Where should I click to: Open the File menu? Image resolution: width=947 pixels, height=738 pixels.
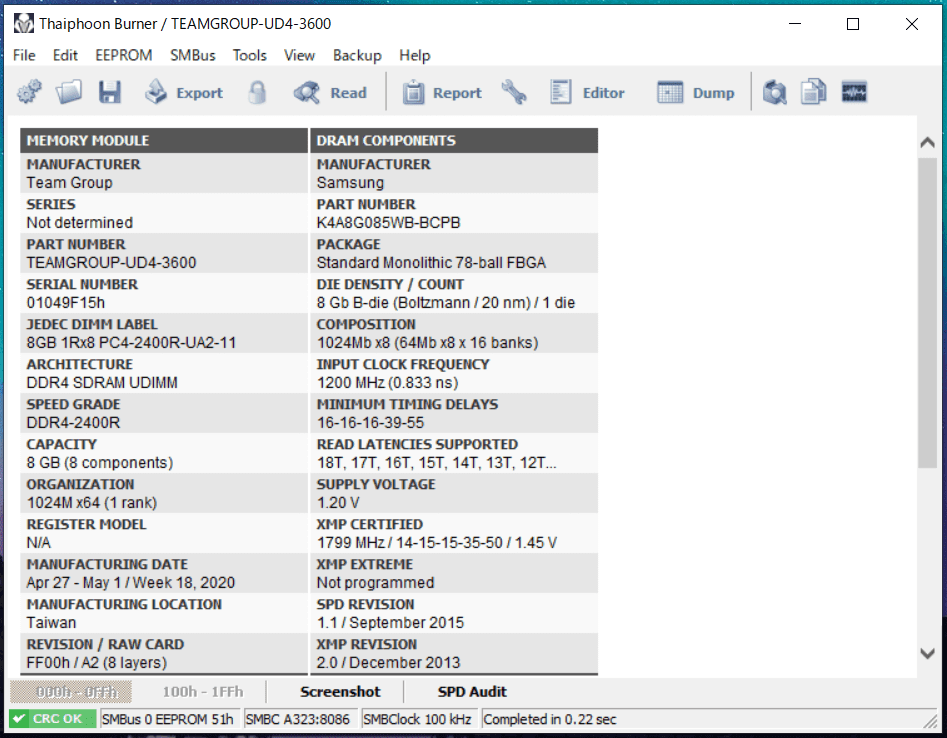pos(24,56)
